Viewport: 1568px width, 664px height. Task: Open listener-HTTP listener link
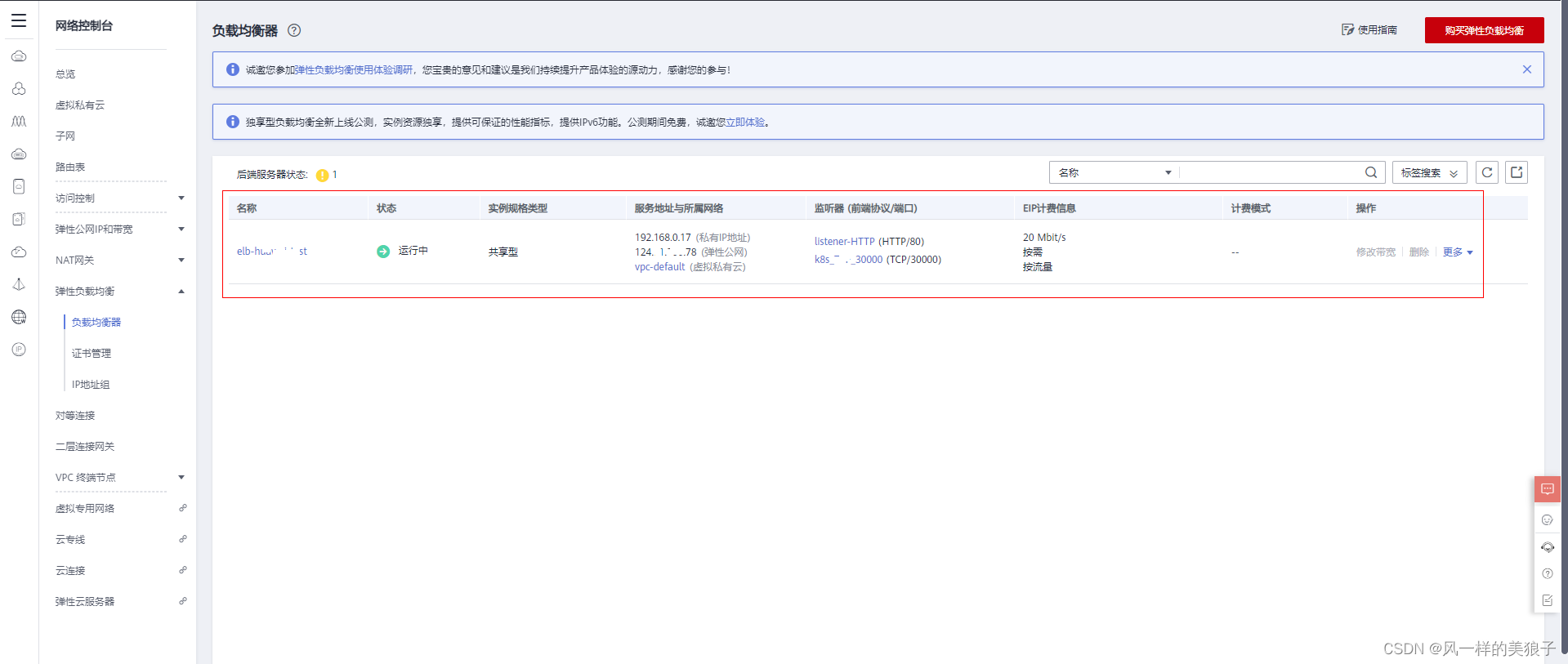(x=845, y=242)
